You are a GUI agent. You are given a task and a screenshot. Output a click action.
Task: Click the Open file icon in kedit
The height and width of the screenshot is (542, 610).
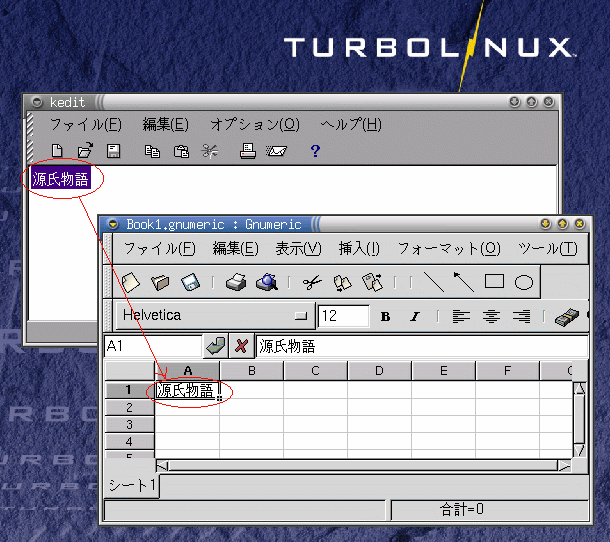pos(85,150)
